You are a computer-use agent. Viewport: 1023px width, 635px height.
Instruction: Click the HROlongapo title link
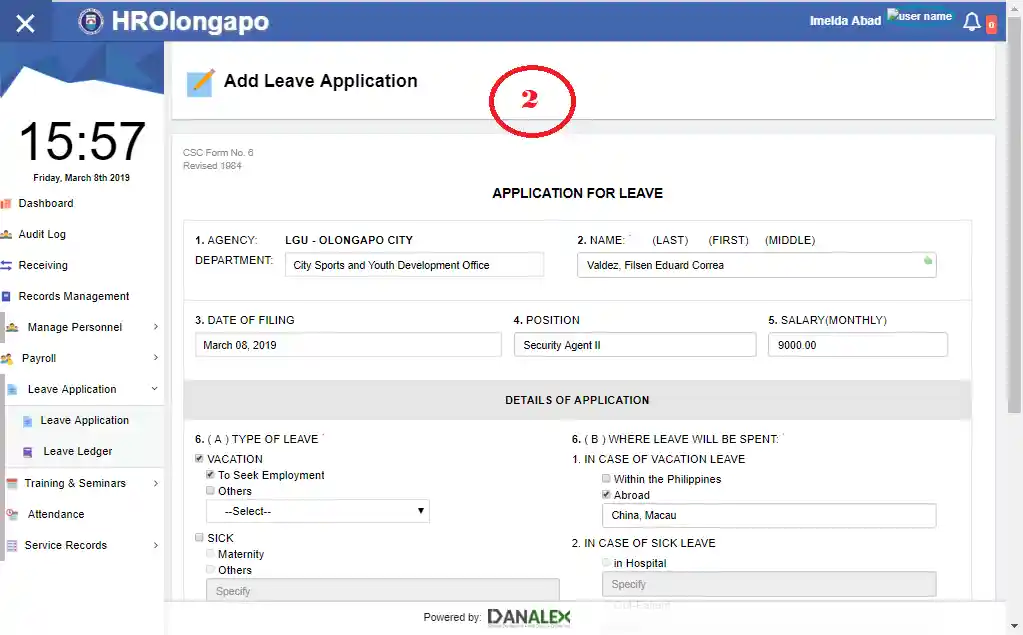click(190, 22)
